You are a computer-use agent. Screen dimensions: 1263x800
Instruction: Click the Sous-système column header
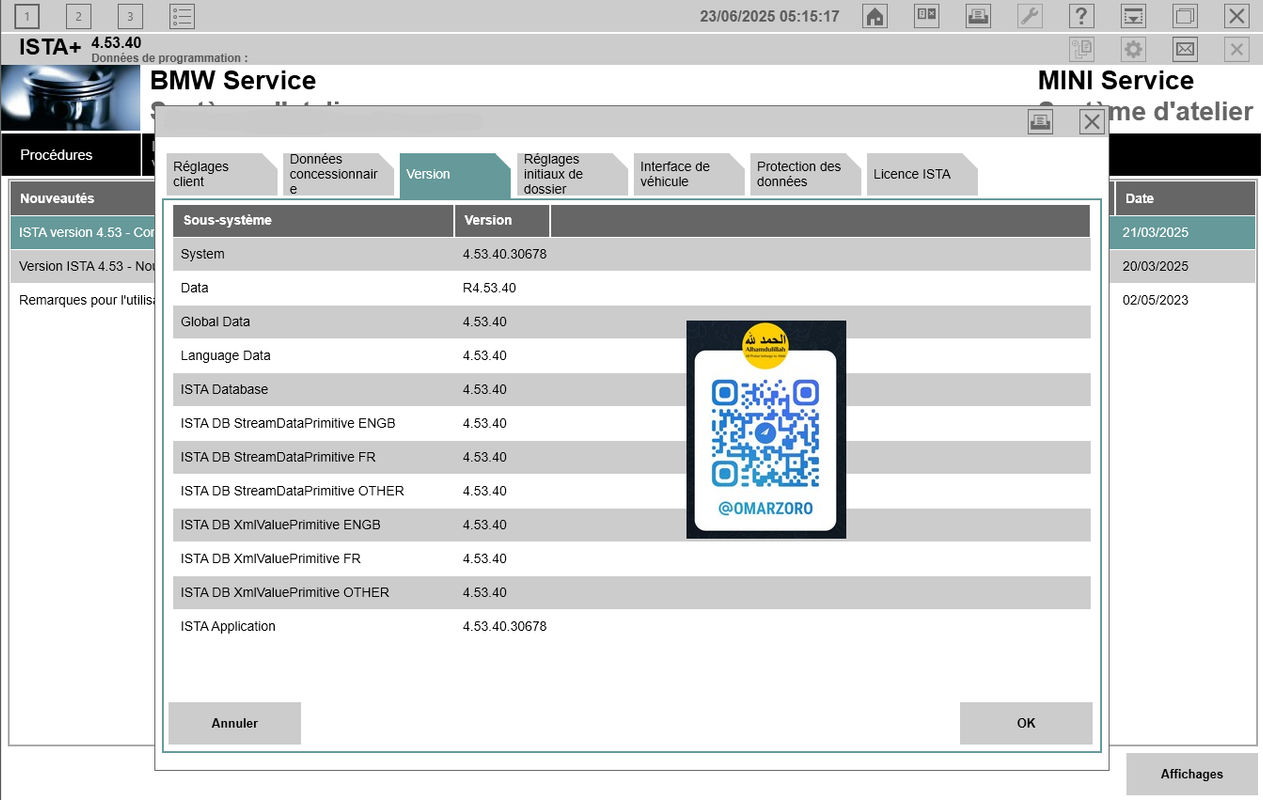(313, 220)
